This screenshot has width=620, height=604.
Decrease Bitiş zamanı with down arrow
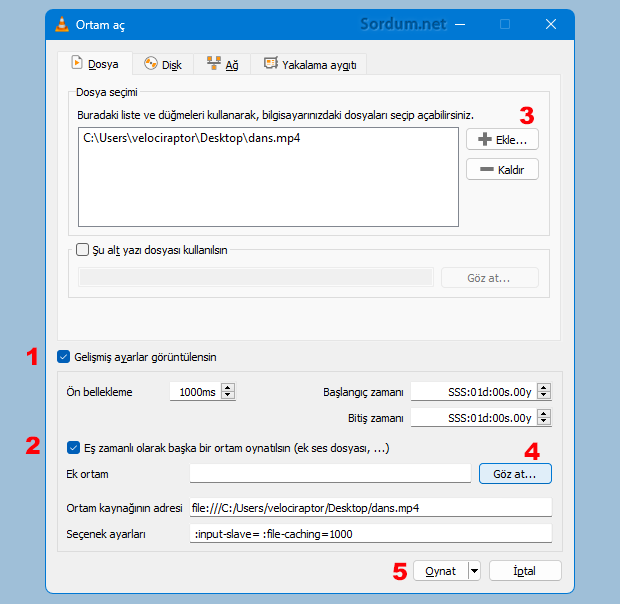point(544,422)
